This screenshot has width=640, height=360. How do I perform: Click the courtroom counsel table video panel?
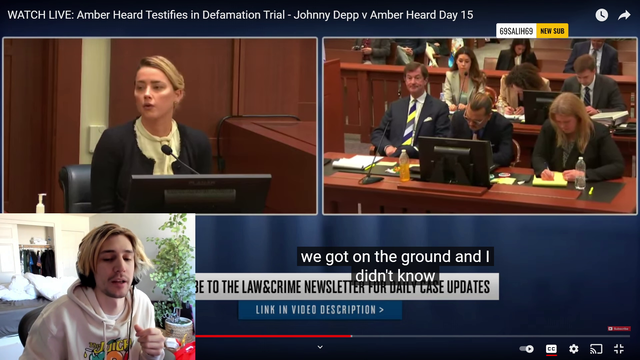(480, 126)
